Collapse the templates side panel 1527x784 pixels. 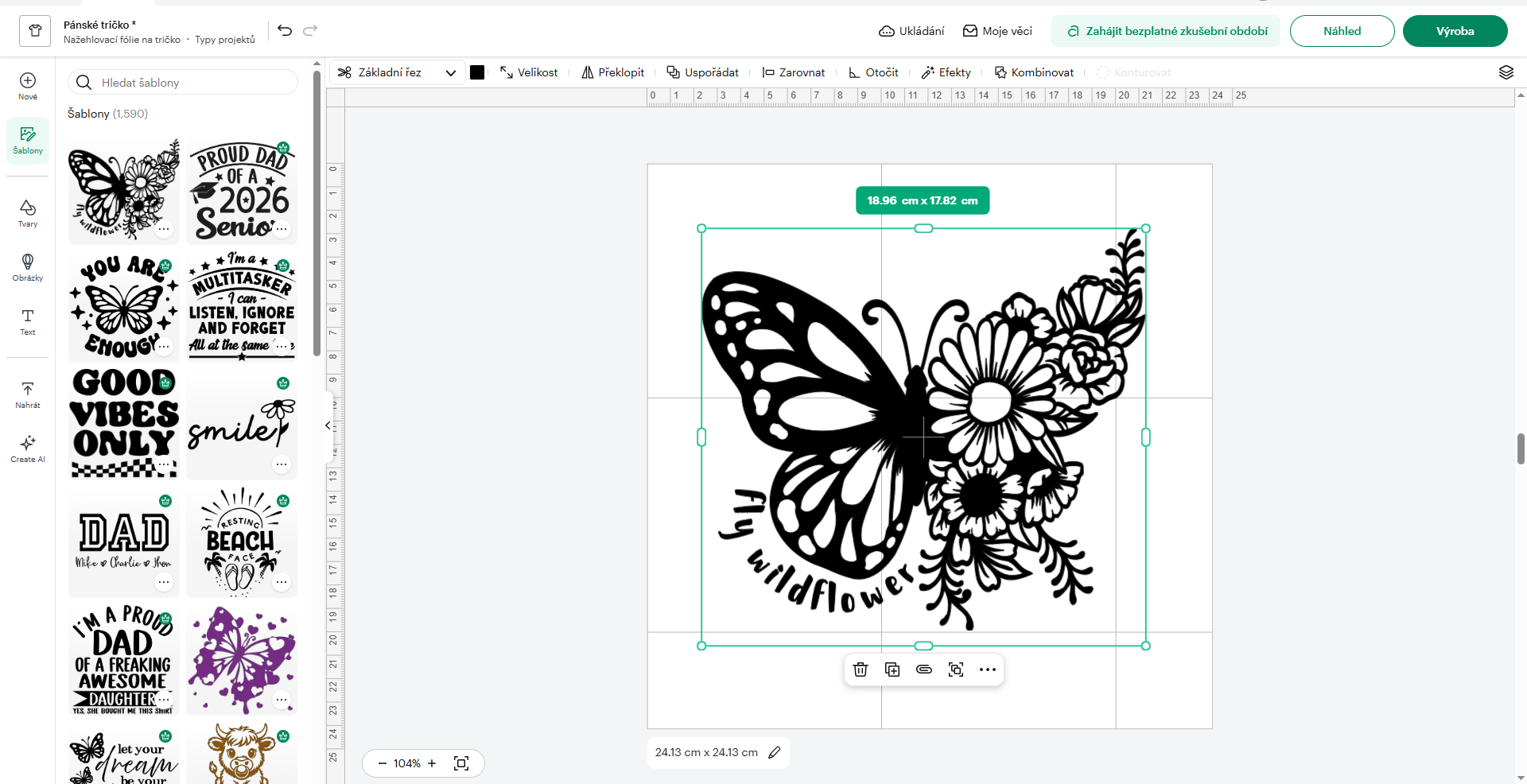[x=328, y=425]
